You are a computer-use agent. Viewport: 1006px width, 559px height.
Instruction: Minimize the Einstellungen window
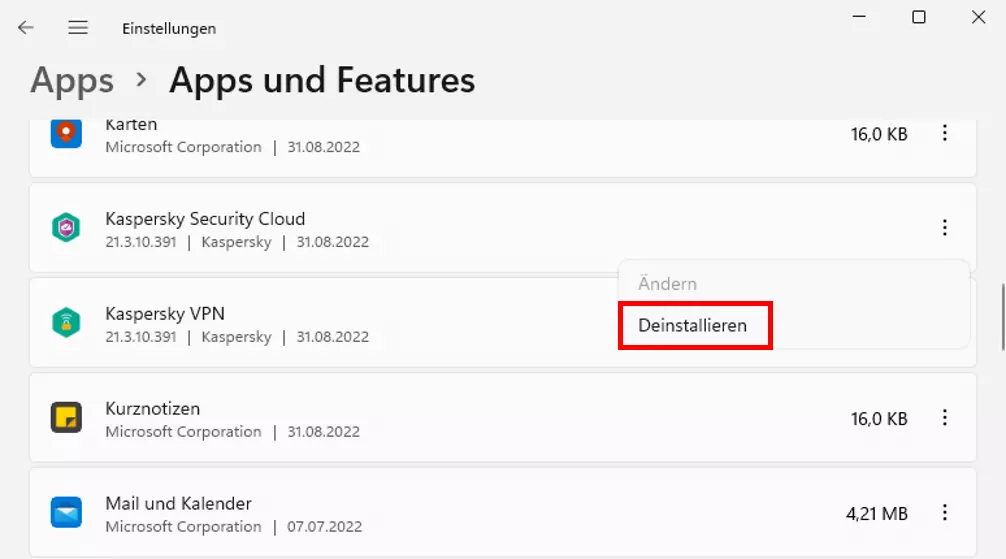click(859, 17)
